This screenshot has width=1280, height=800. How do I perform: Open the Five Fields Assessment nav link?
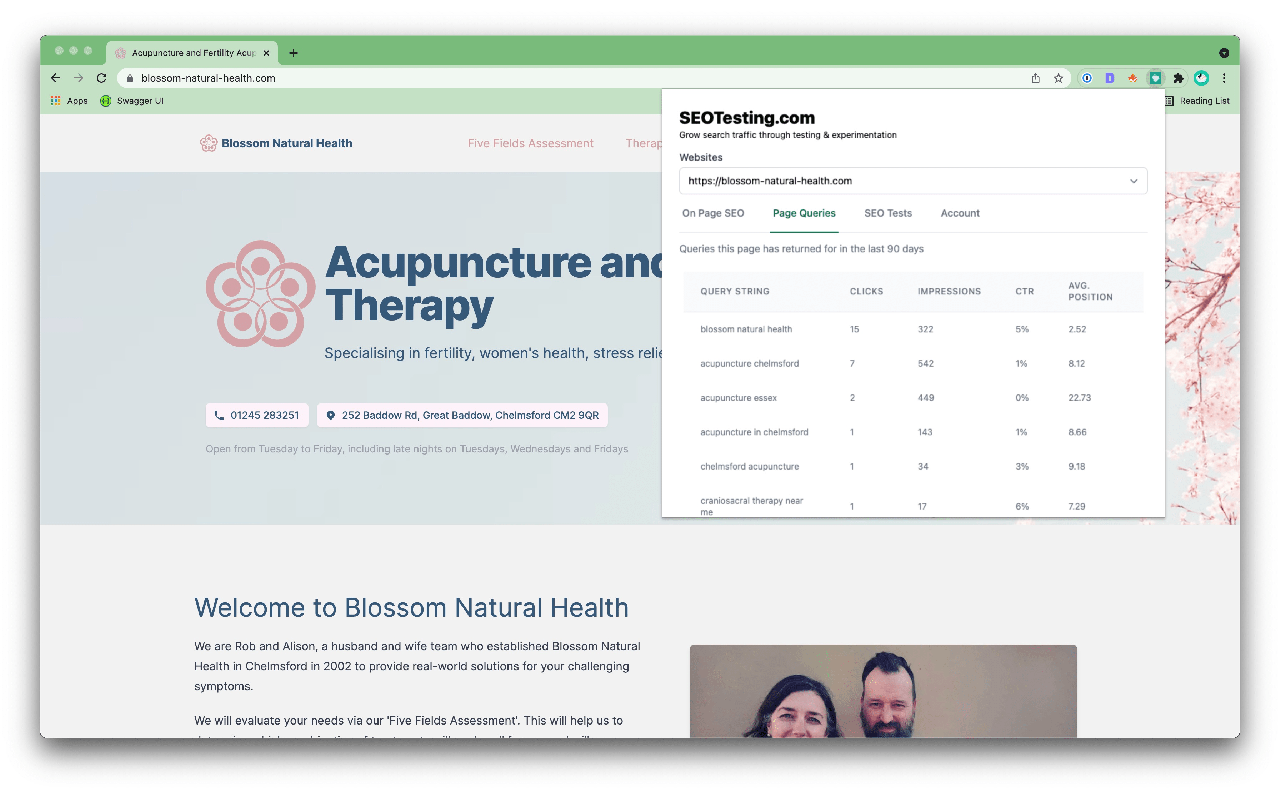click(x=531, y=143)
